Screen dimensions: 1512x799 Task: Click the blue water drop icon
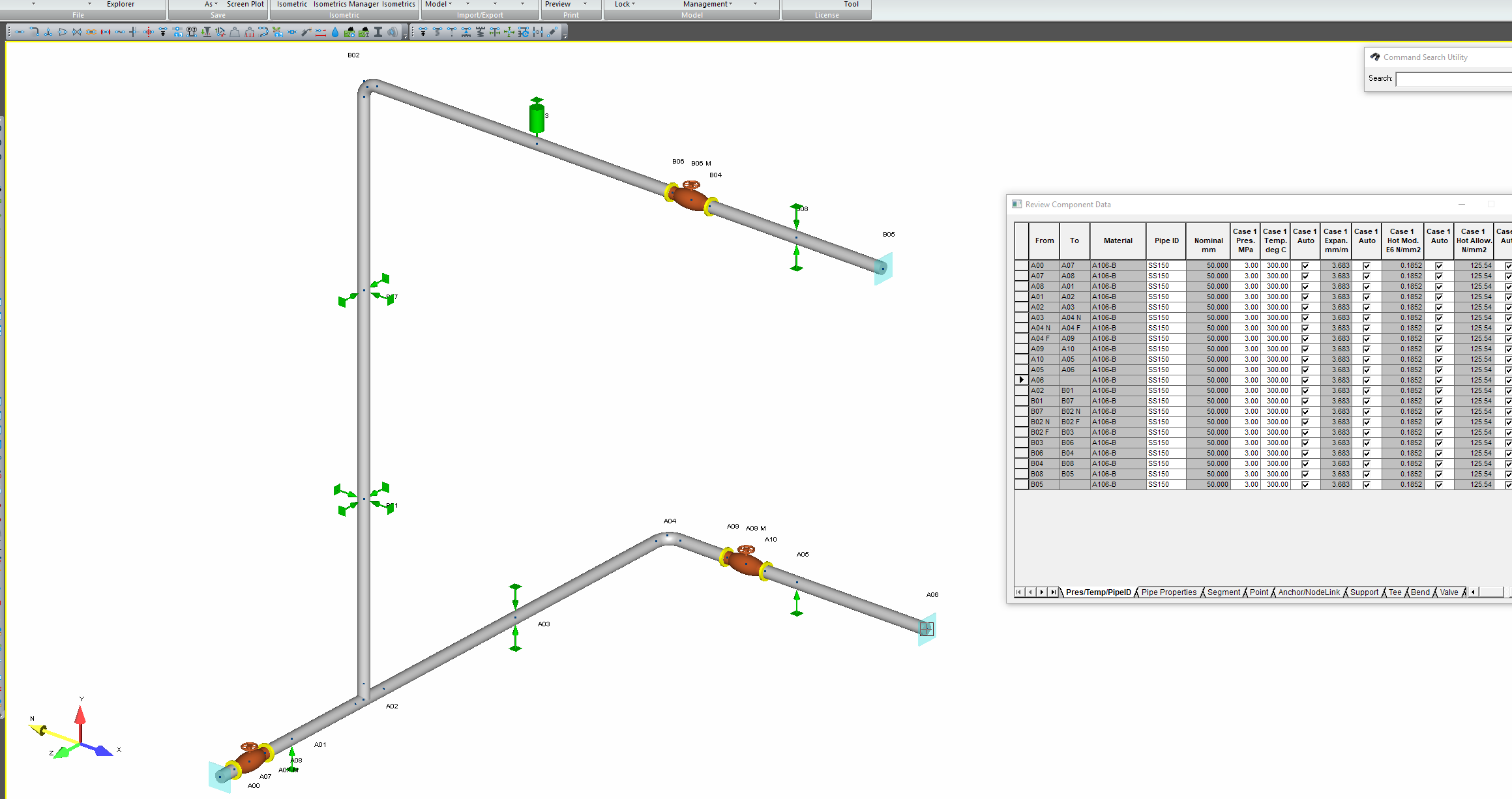[x=335, y=32]
